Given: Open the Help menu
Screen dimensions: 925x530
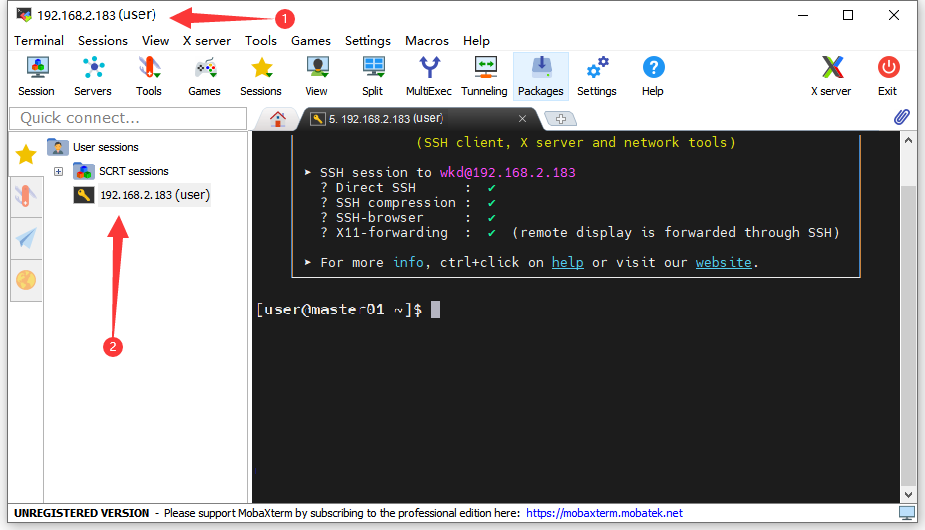Looking at the screenshot, I should 476,41.
